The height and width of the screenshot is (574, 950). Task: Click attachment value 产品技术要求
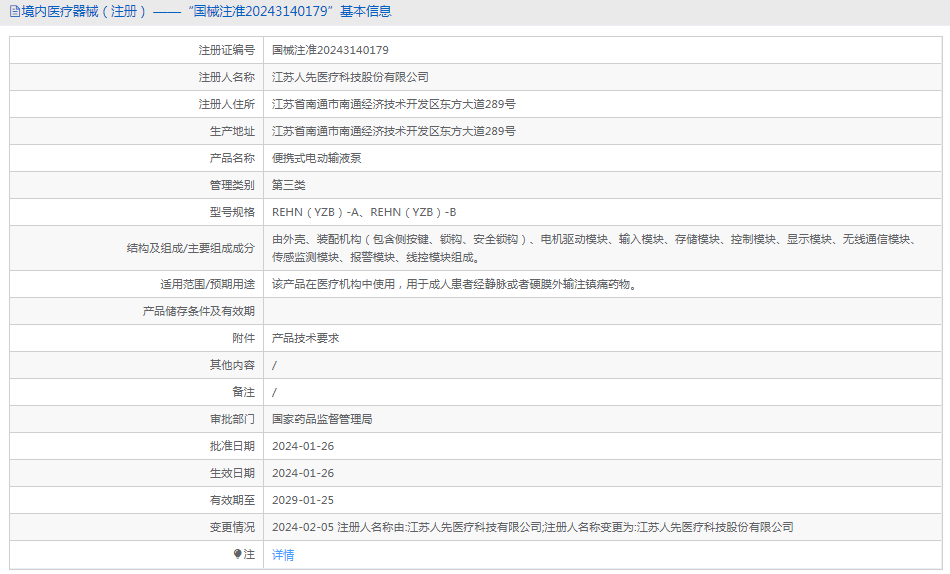pyautogui.click(x=305, y=338)
